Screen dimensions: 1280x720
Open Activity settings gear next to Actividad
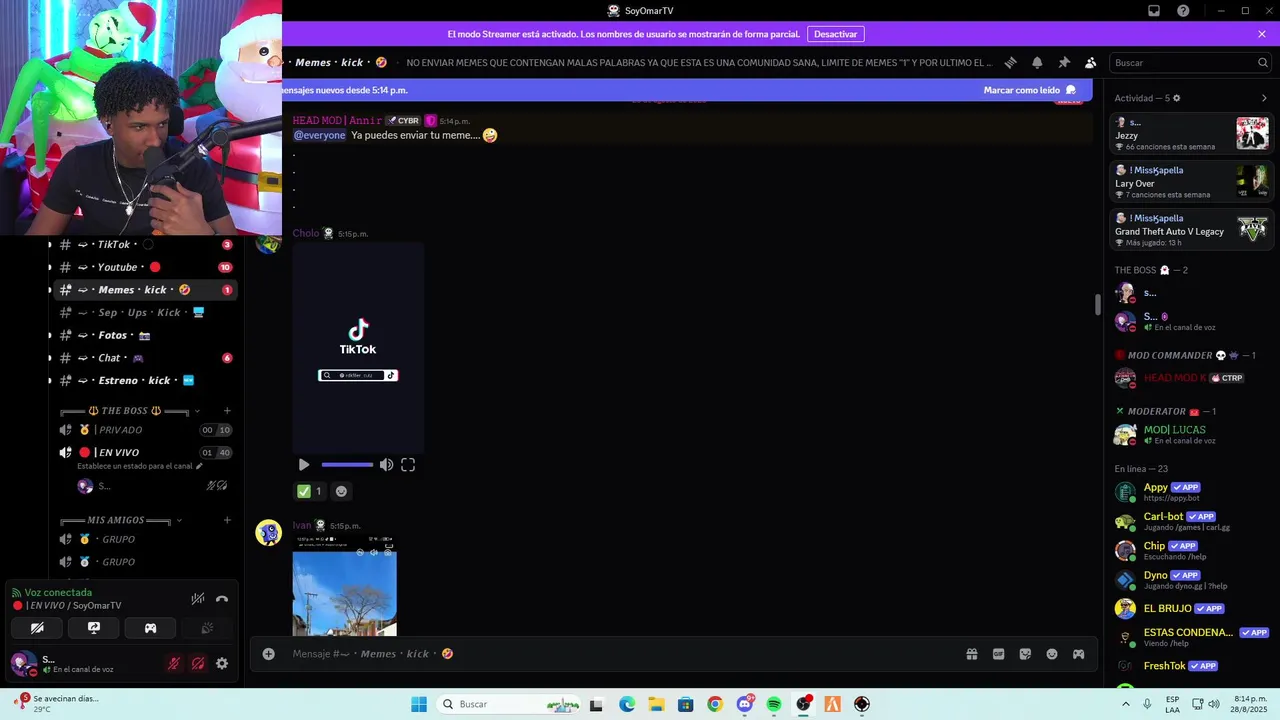pyautogui.click(x=1176, y=98)
